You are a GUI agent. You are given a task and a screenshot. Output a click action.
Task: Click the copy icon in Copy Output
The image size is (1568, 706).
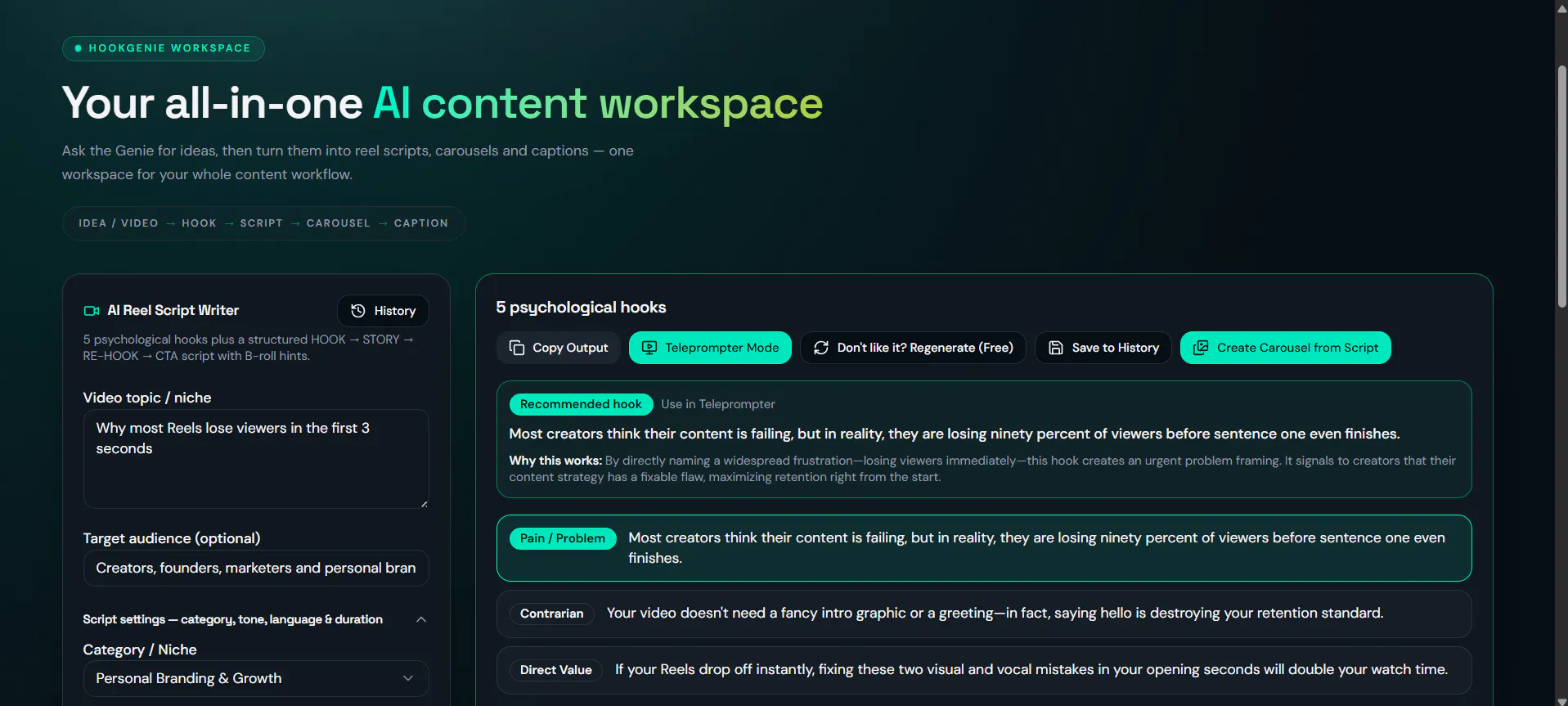pos(516,348)
